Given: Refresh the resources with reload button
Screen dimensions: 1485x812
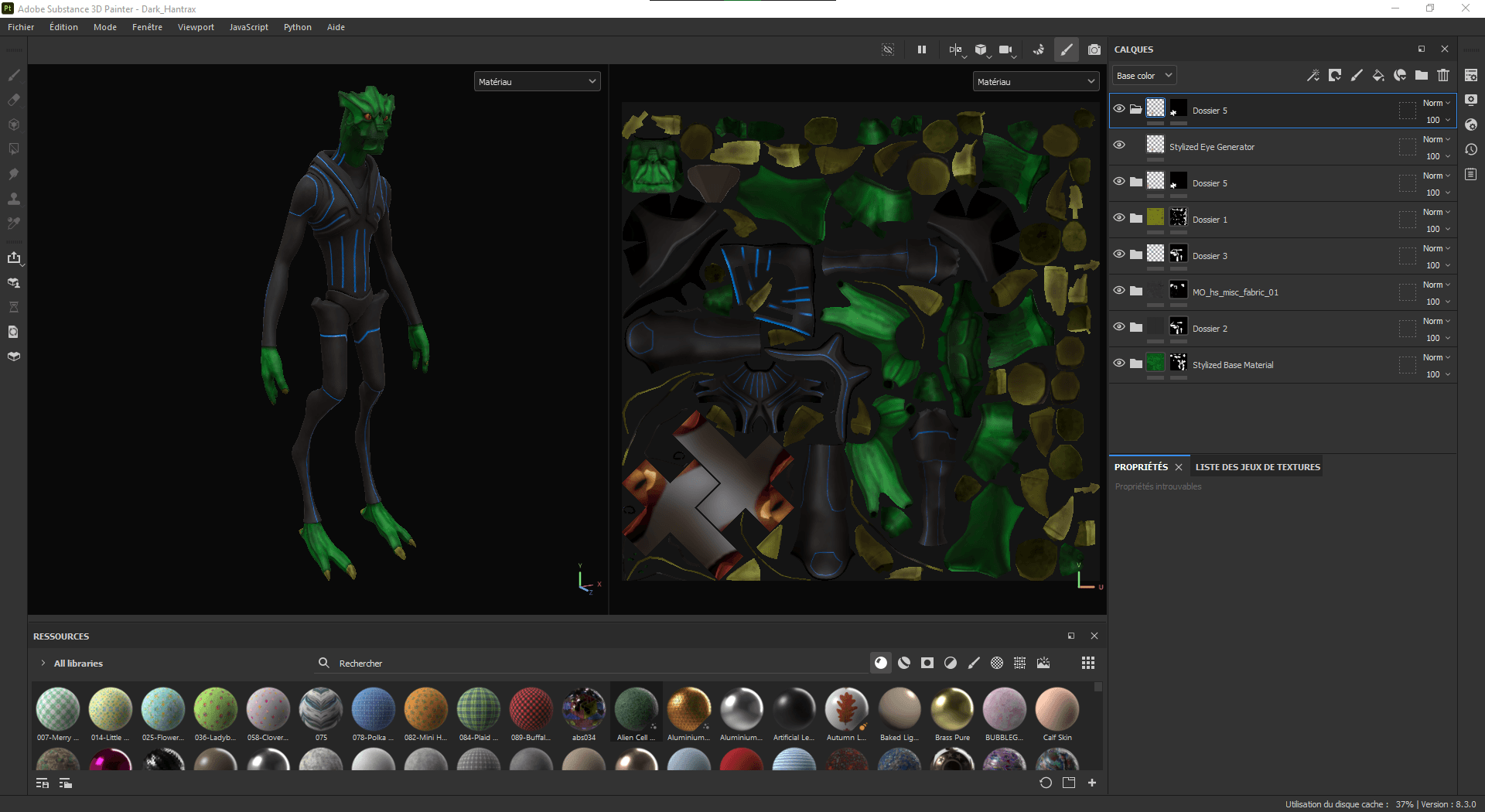Looking at the screenshot, I should tap(1046, 783).
